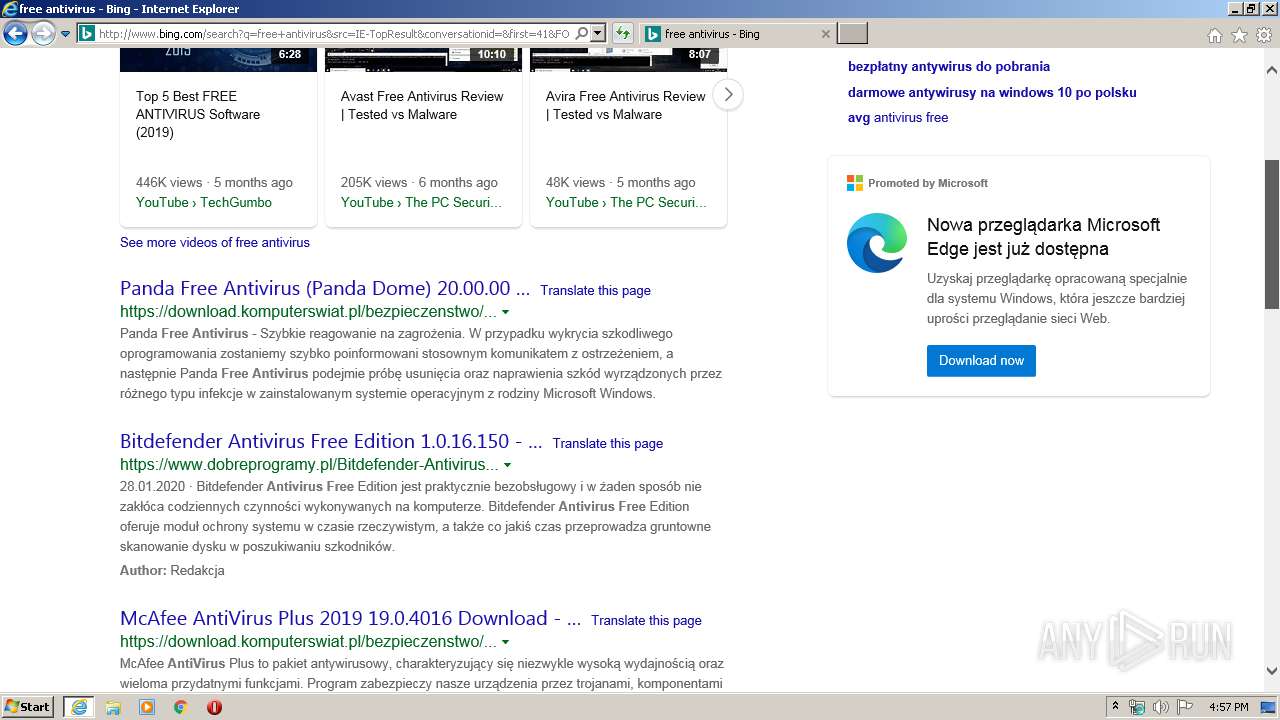Refresh the page with the green arrows icon
Viewport: 1280px width, 720px height.
pos(623,34)
